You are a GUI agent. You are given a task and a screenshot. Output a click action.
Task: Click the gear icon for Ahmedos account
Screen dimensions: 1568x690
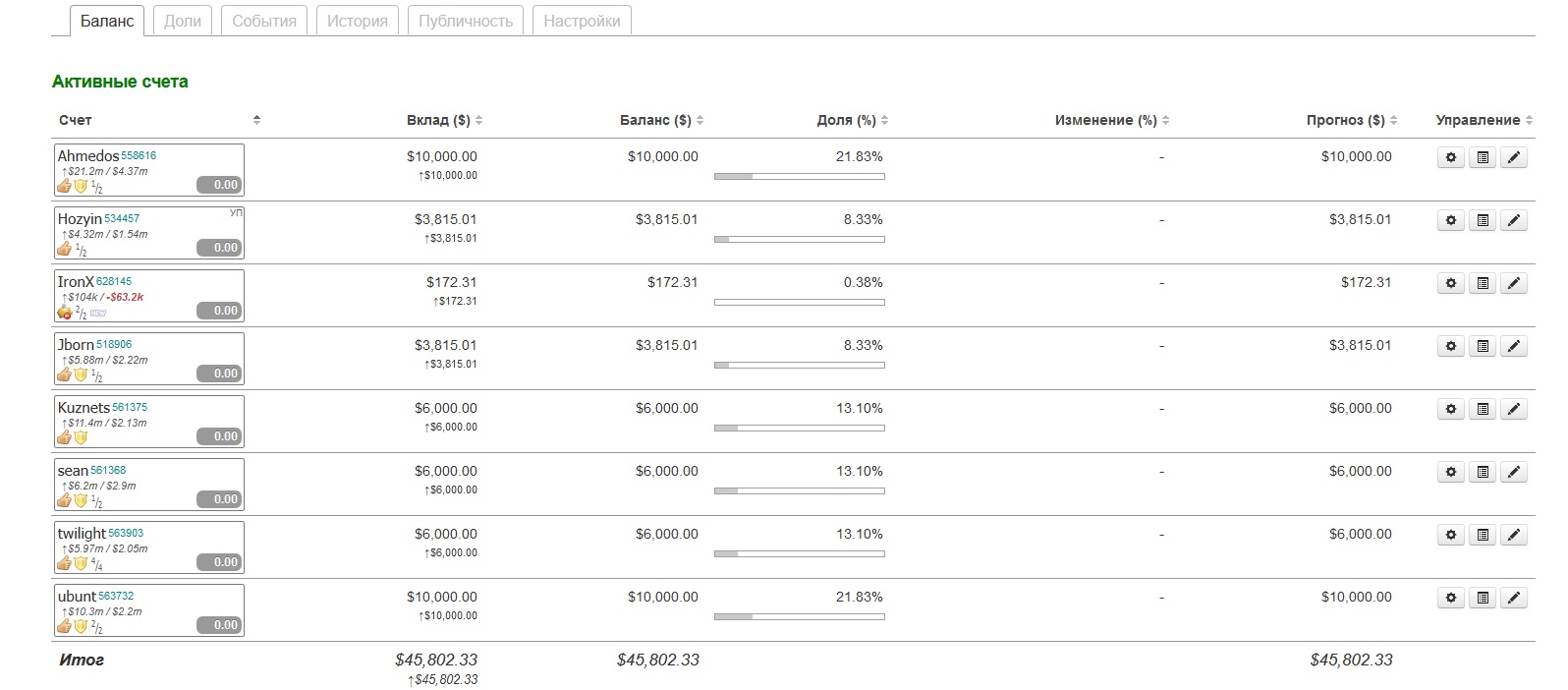click(1450, 157)
